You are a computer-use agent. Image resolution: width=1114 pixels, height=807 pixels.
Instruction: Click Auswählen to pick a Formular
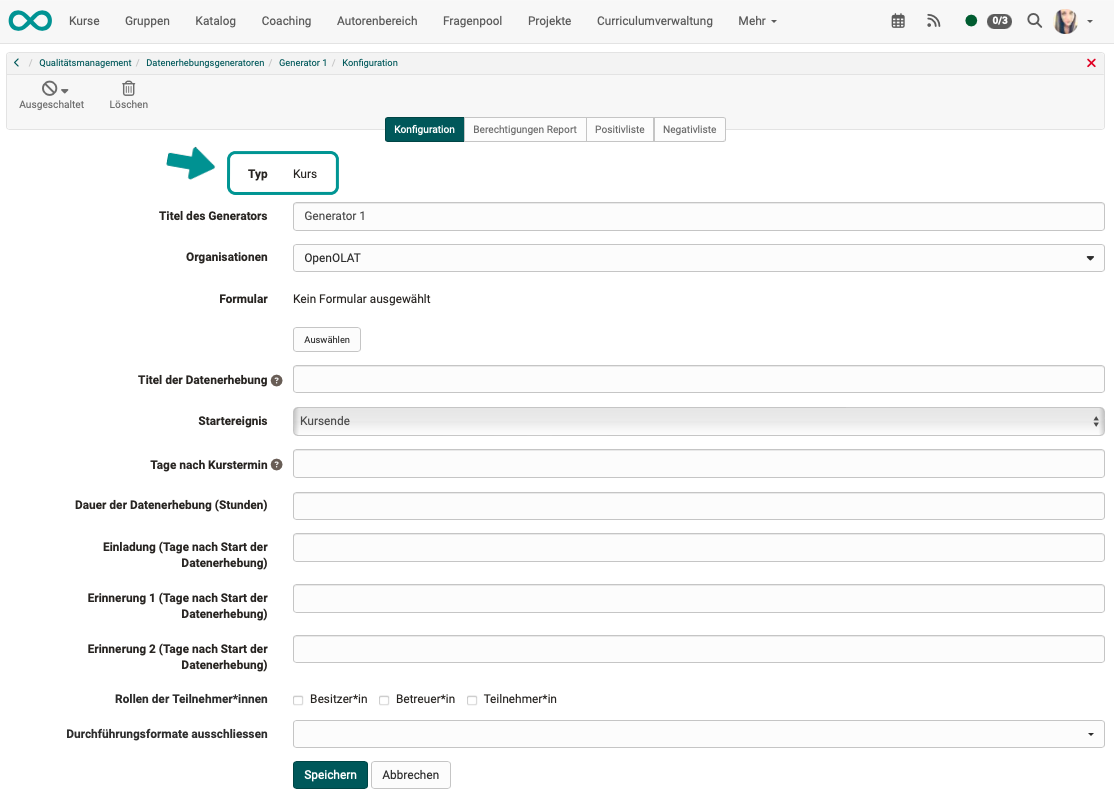(326, 339)
